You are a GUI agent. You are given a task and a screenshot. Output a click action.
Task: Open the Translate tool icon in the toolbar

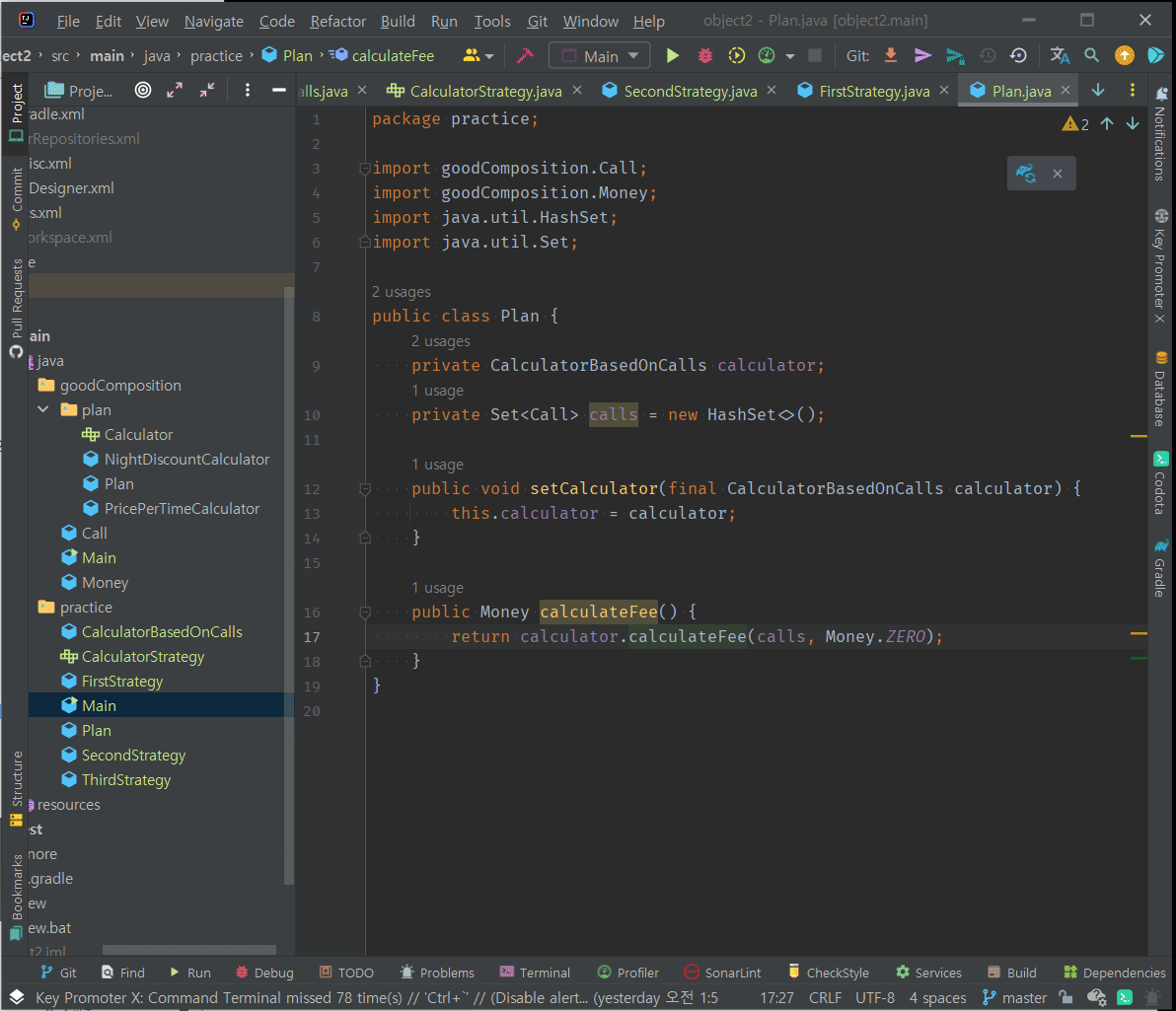[1060, 56]
